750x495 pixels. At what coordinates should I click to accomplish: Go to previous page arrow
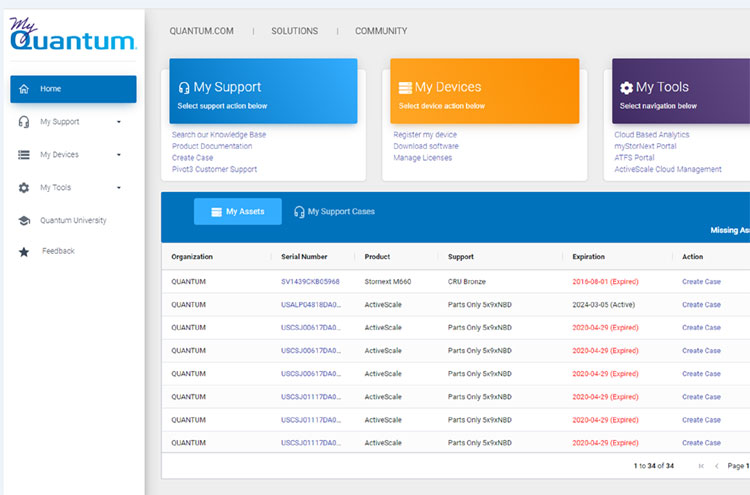point(717,466)
